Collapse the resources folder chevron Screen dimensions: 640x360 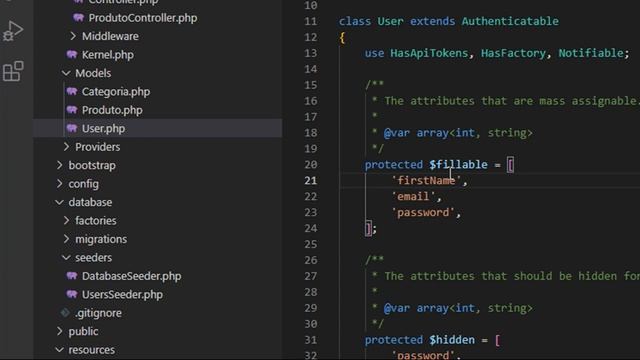(60, 350)
